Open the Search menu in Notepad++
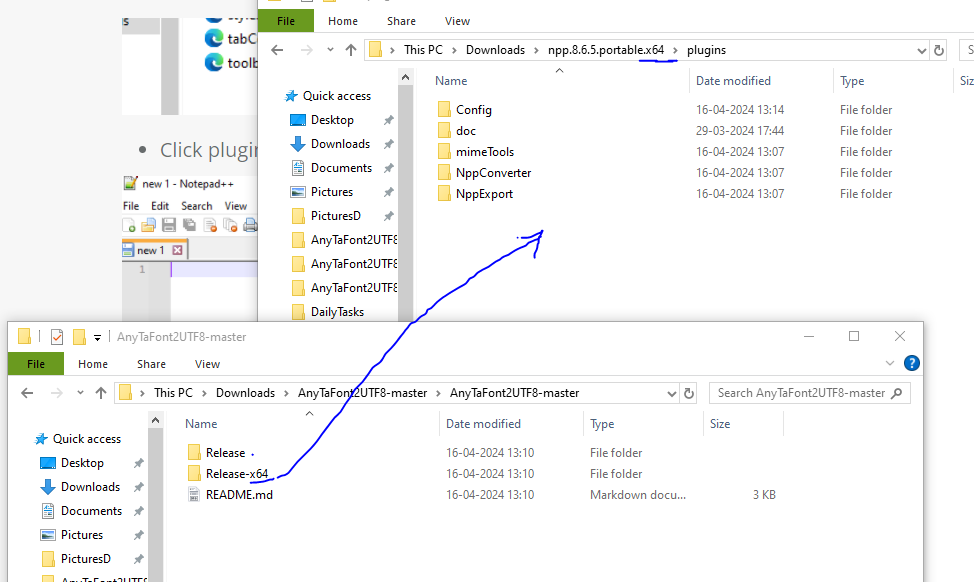 point(196,206)
